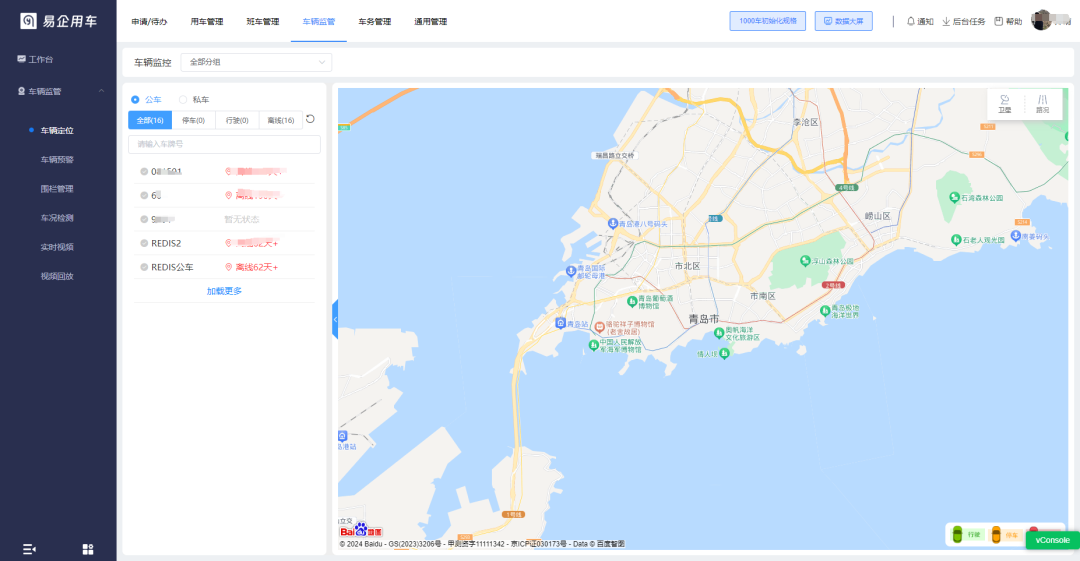Open 通知 bell notifications
This screenshot has height=561, width=1080.
tap(920, 21)
